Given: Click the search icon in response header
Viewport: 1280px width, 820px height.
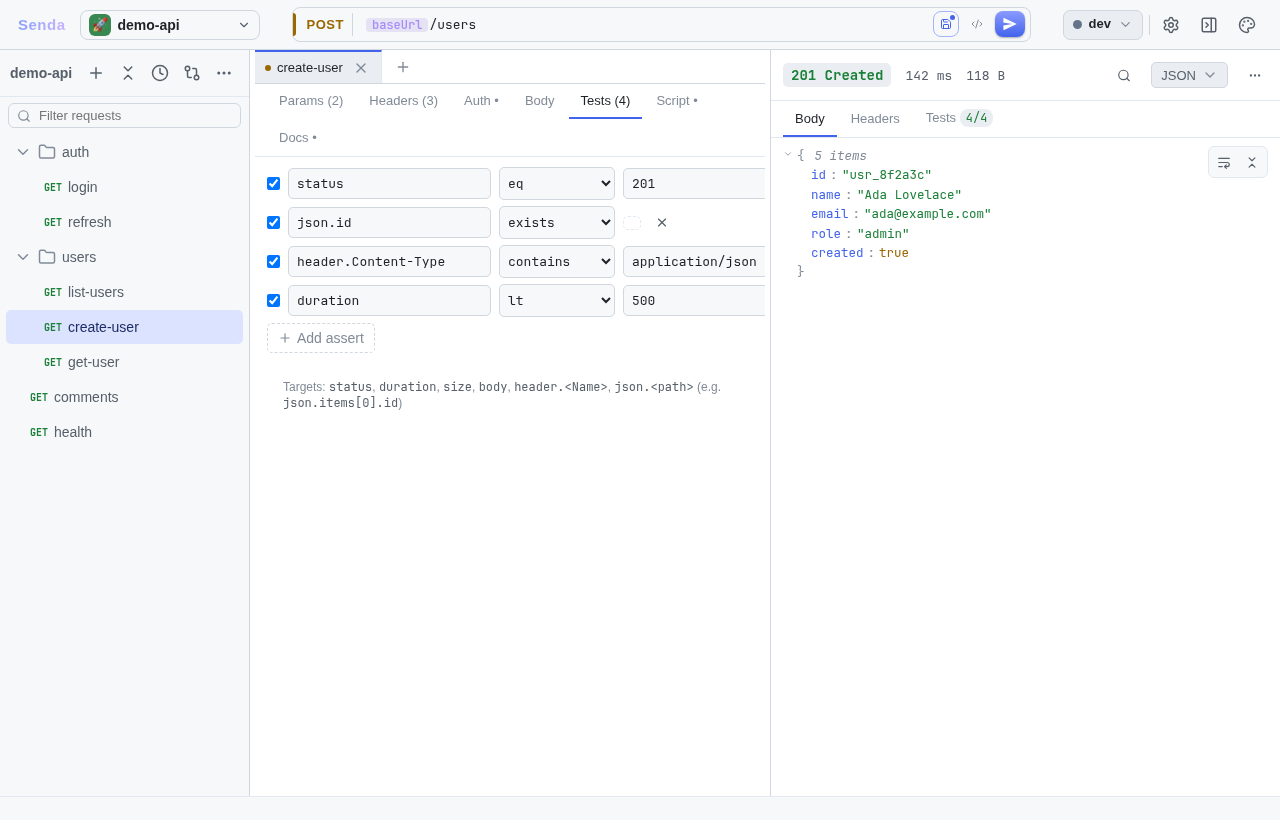Looking at the screenshot, I should (1124, 75).
